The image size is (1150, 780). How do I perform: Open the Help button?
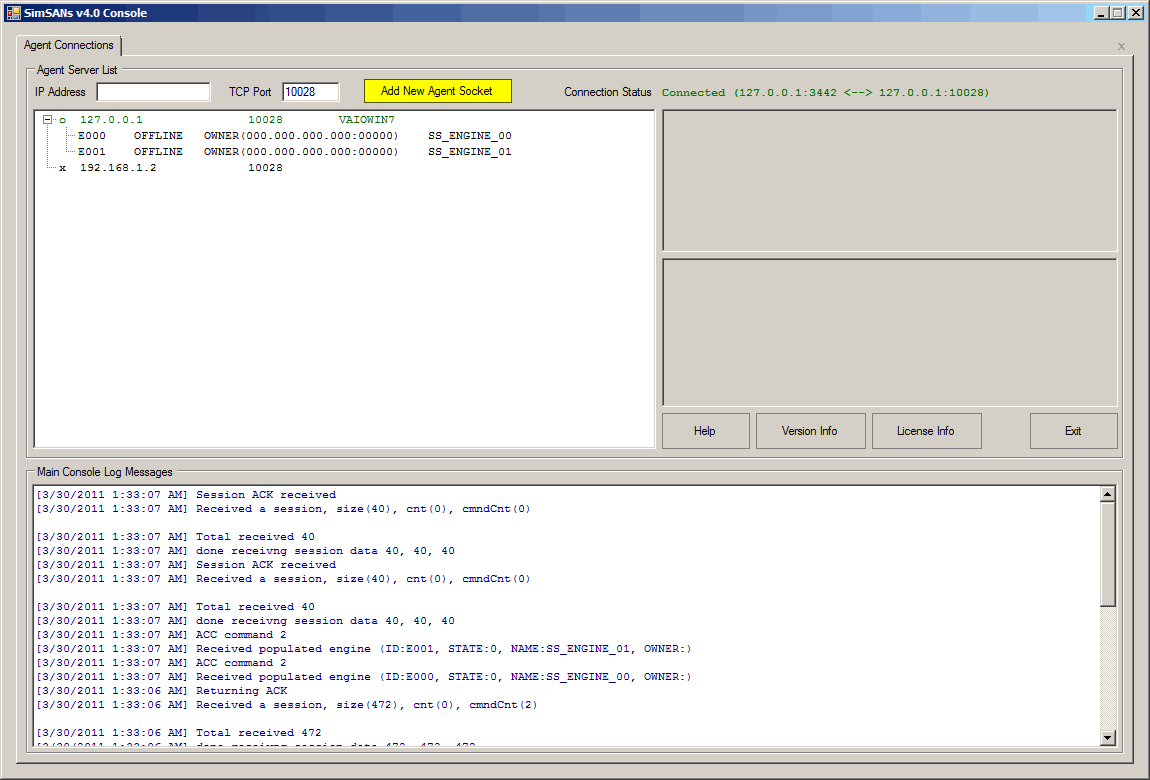pos(705,431)
